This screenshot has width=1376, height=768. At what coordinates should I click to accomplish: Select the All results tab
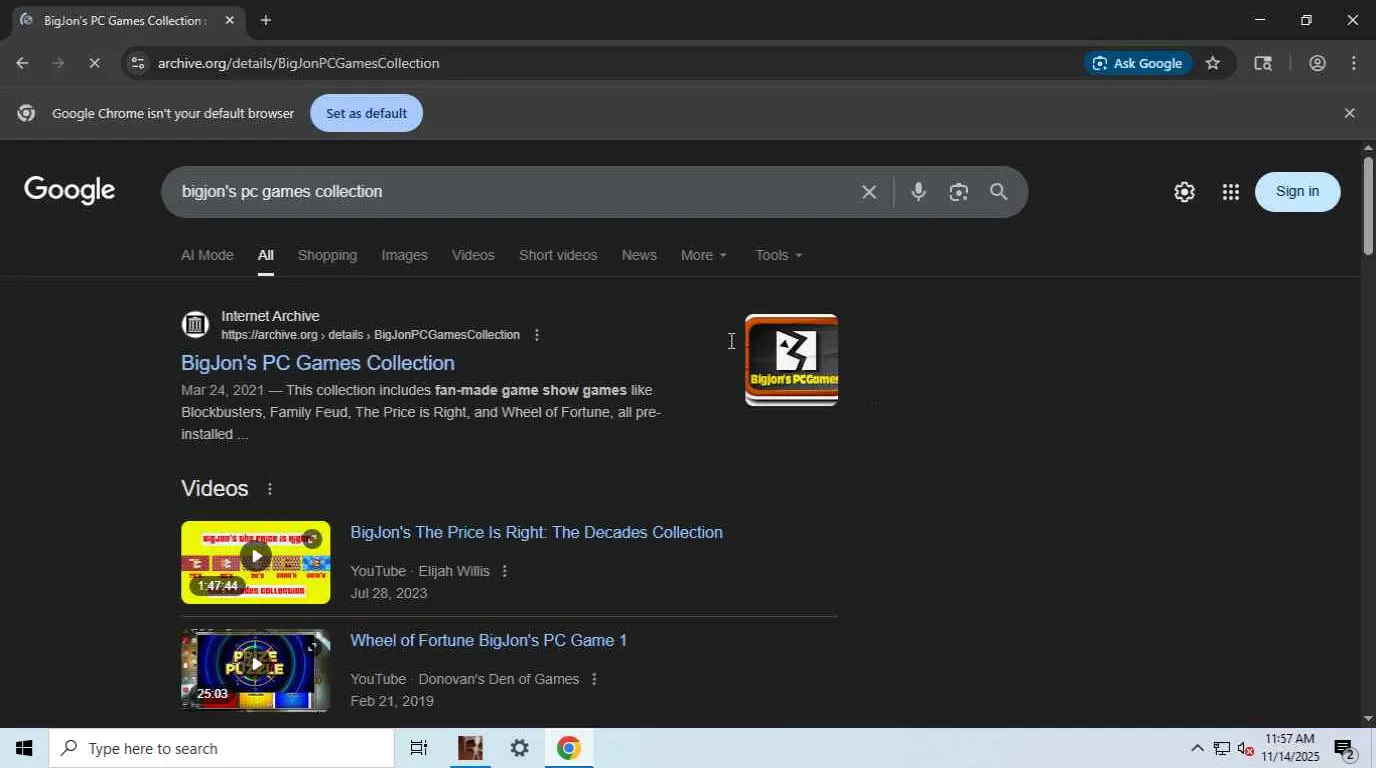coord(265,255)
